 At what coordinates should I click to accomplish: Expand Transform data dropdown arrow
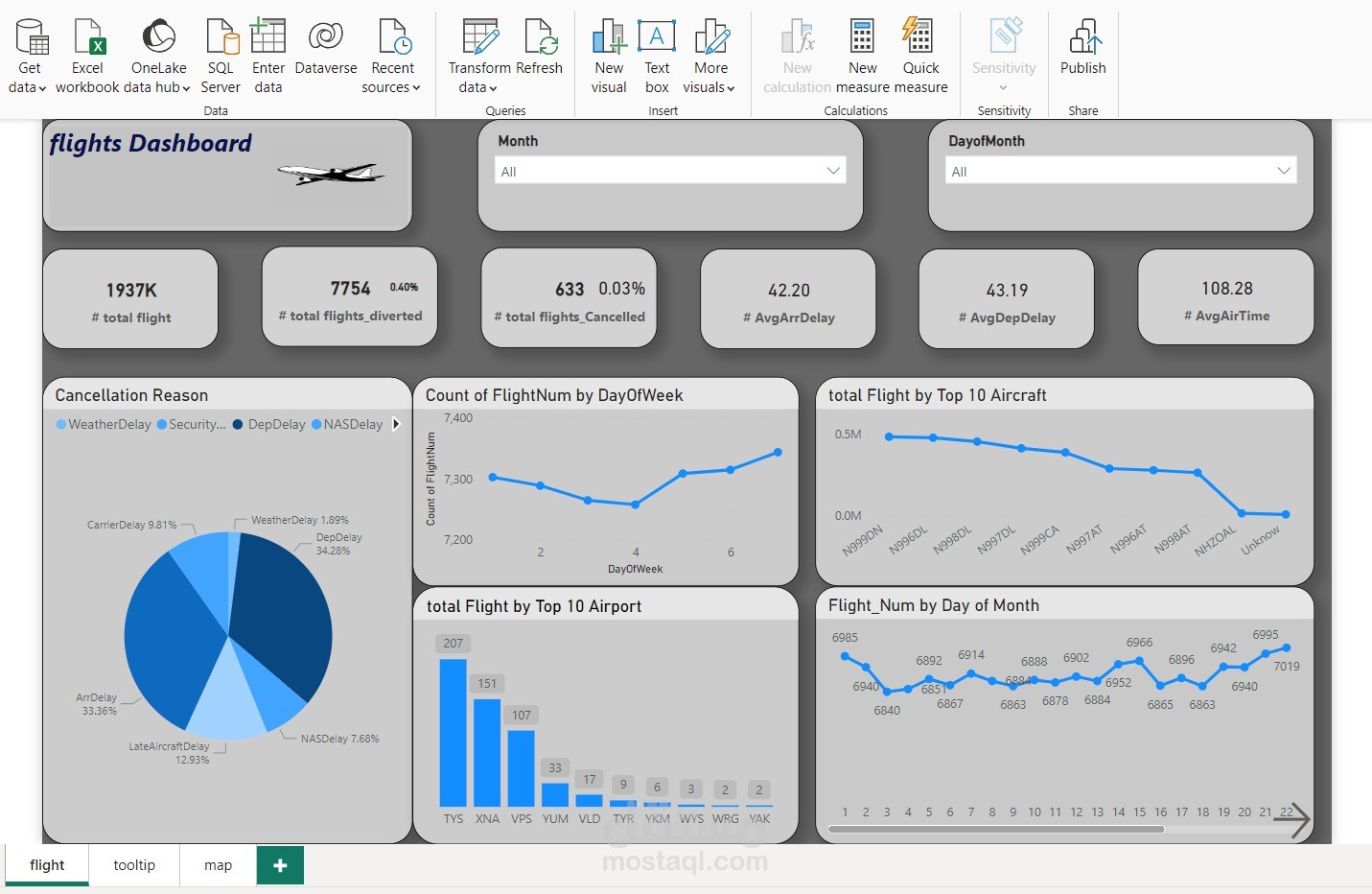493,88
